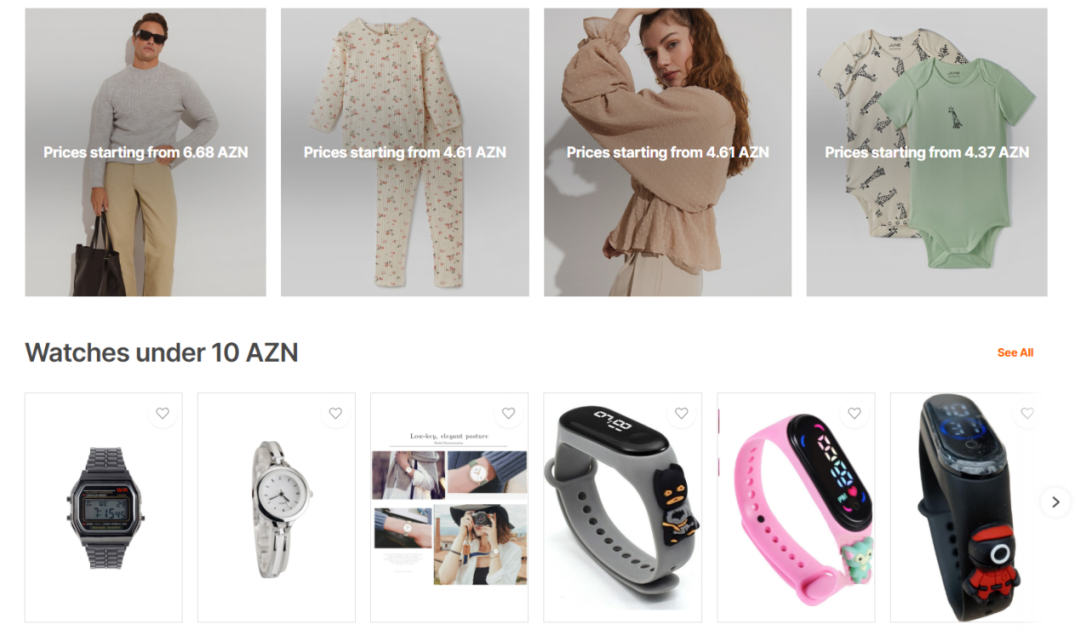This screenshot has height=630, width=1080.
Task: Click heart icon on black Squid Game watch
Action: [x=1027, y=413]
